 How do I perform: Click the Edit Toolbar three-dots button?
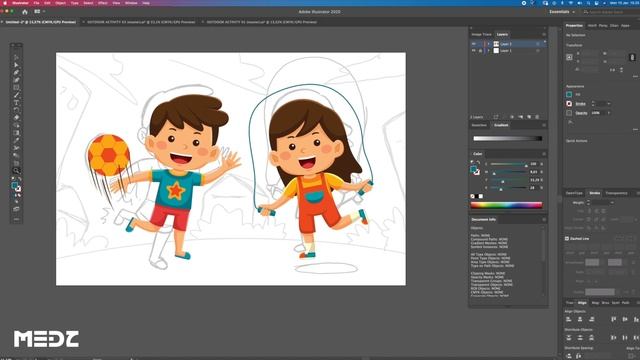point(16,219)
